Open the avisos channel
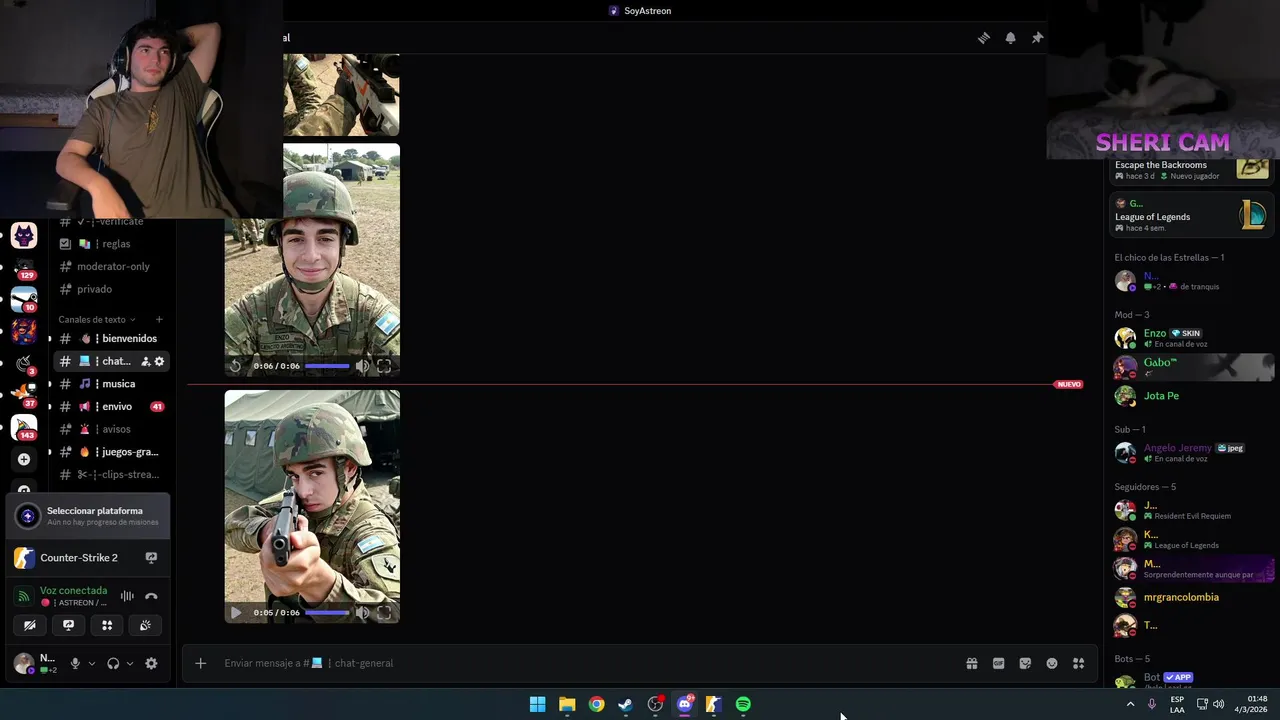This screenshot has height=720, width=1280. [110, 429]
